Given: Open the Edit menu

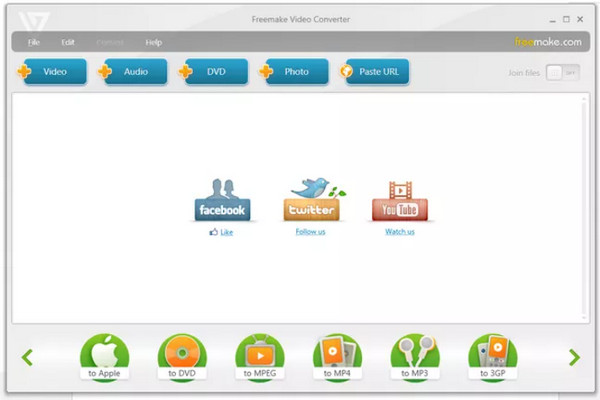Looking at the screenshot, I should tap(68, 42).
